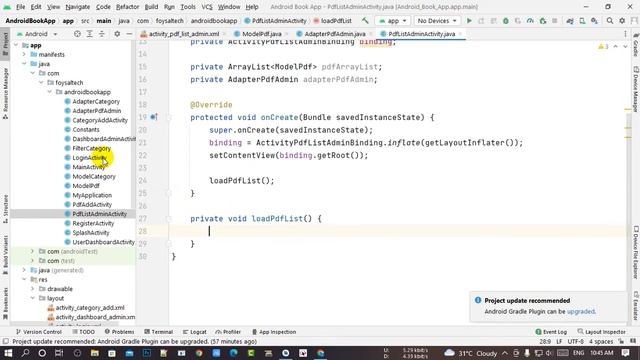
Task: Open Structure side tab
Action: (x=5, y=209)
